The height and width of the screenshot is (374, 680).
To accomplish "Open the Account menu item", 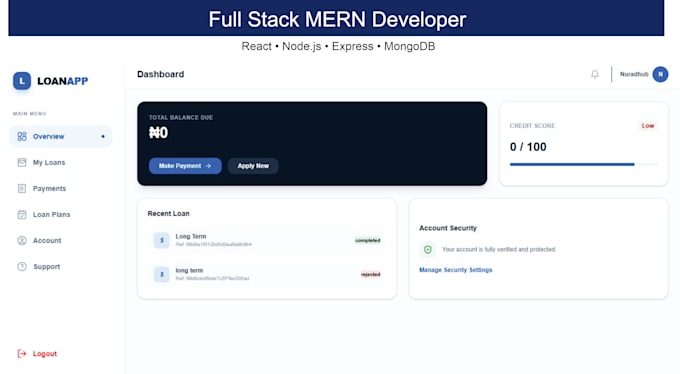I will click(x=61, y=240).
